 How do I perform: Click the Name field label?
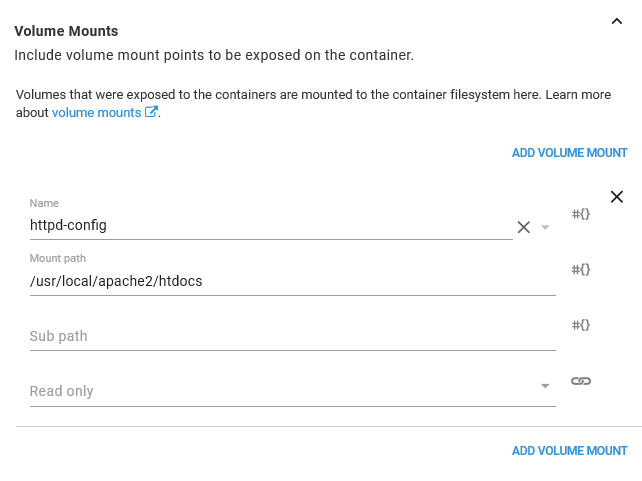44,204
